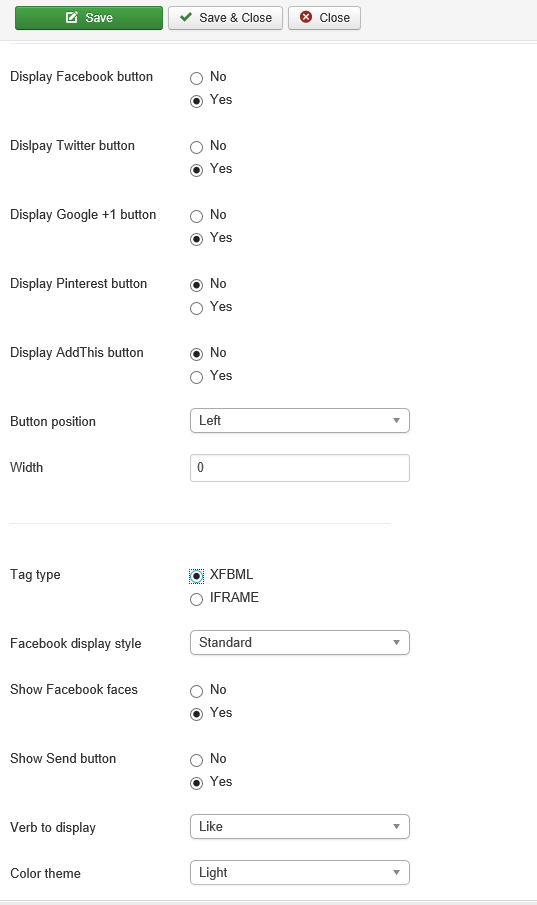Click the green Save button

pos(89,18)
